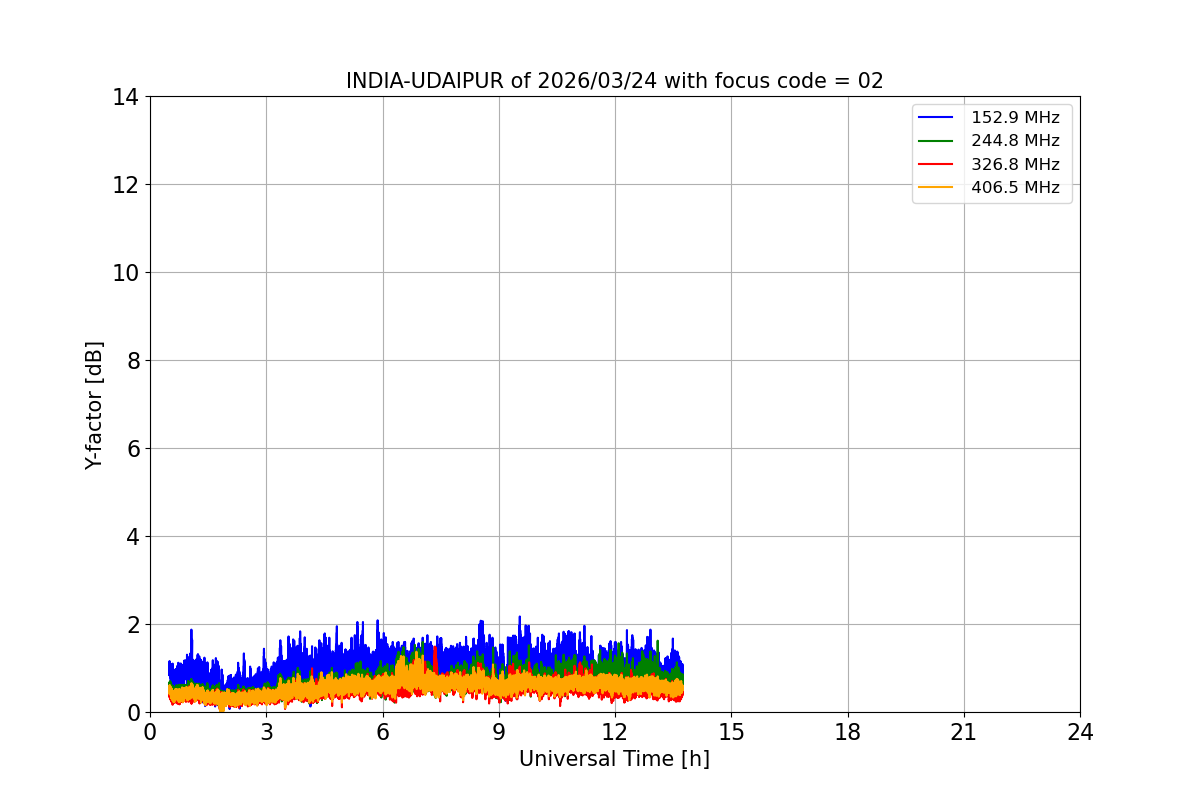Click the x-axis tick label '15'
The image size is (1200, 800).
click(731, 732)
